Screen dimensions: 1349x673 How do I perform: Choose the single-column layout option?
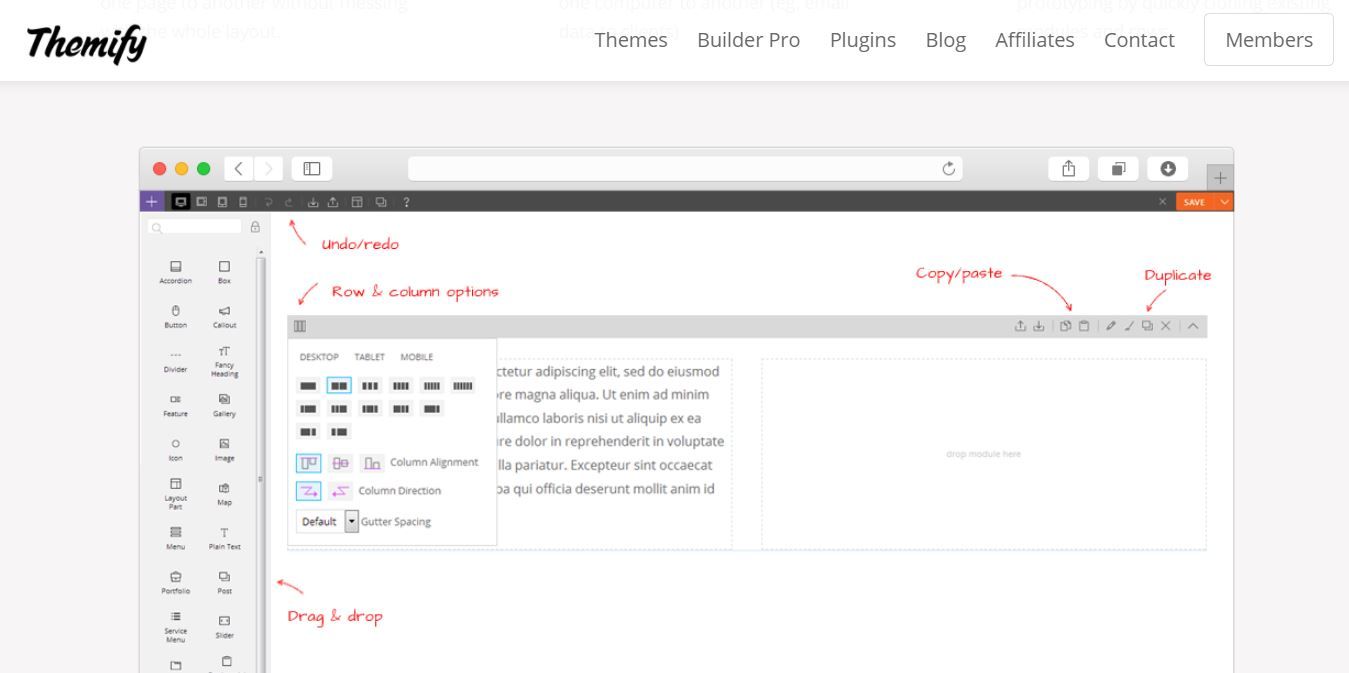(x=308, y=386)
